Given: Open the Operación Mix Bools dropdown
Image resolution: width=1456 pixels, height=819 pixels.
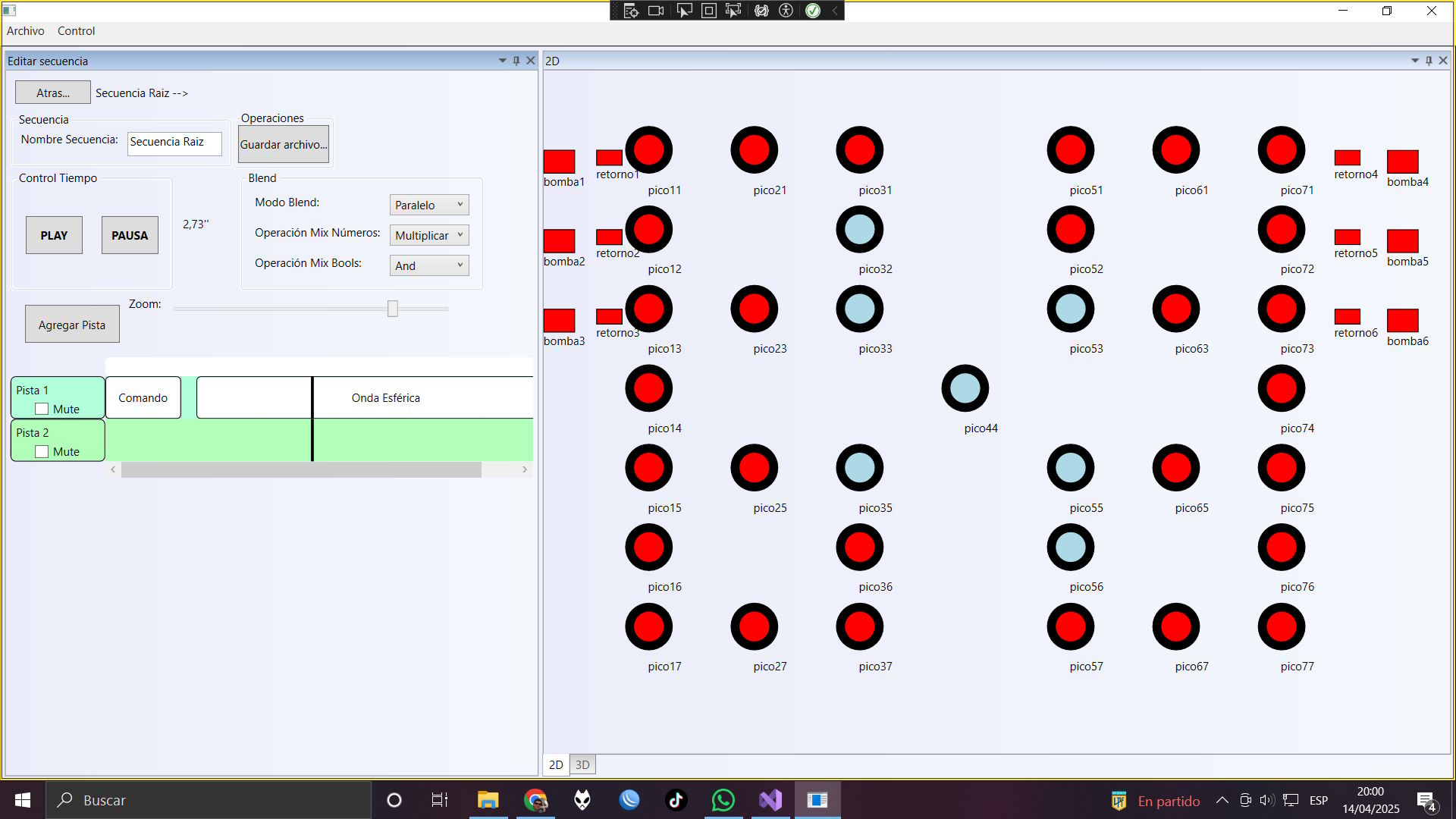Looking at the screenshot, I should pos(429,265).
